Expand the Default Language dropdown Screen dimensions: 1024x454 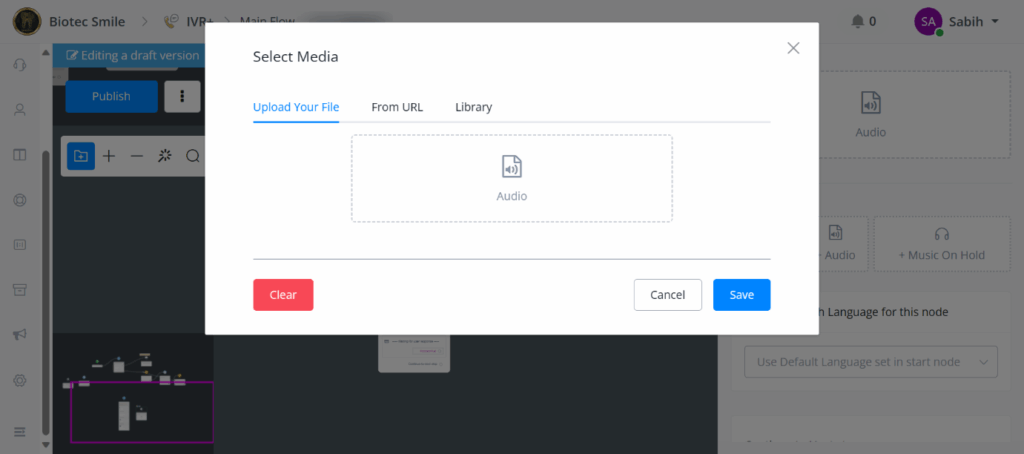tap(870, 361)
